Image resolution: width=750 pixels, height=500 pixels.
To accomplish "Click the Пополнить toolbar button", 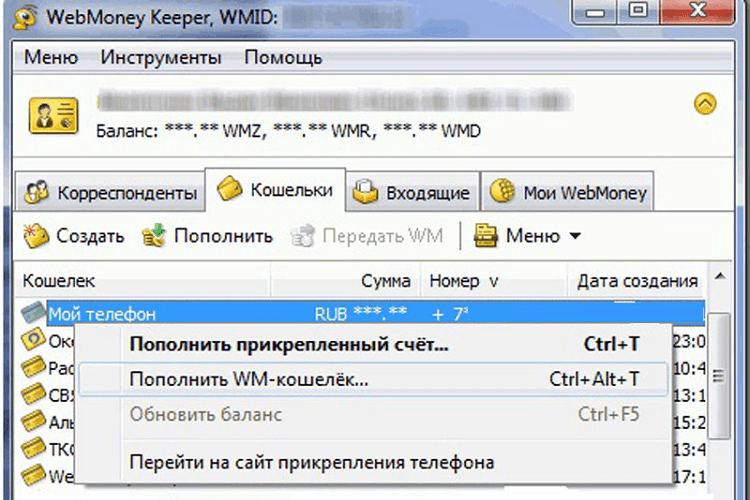I will [208, 236].
